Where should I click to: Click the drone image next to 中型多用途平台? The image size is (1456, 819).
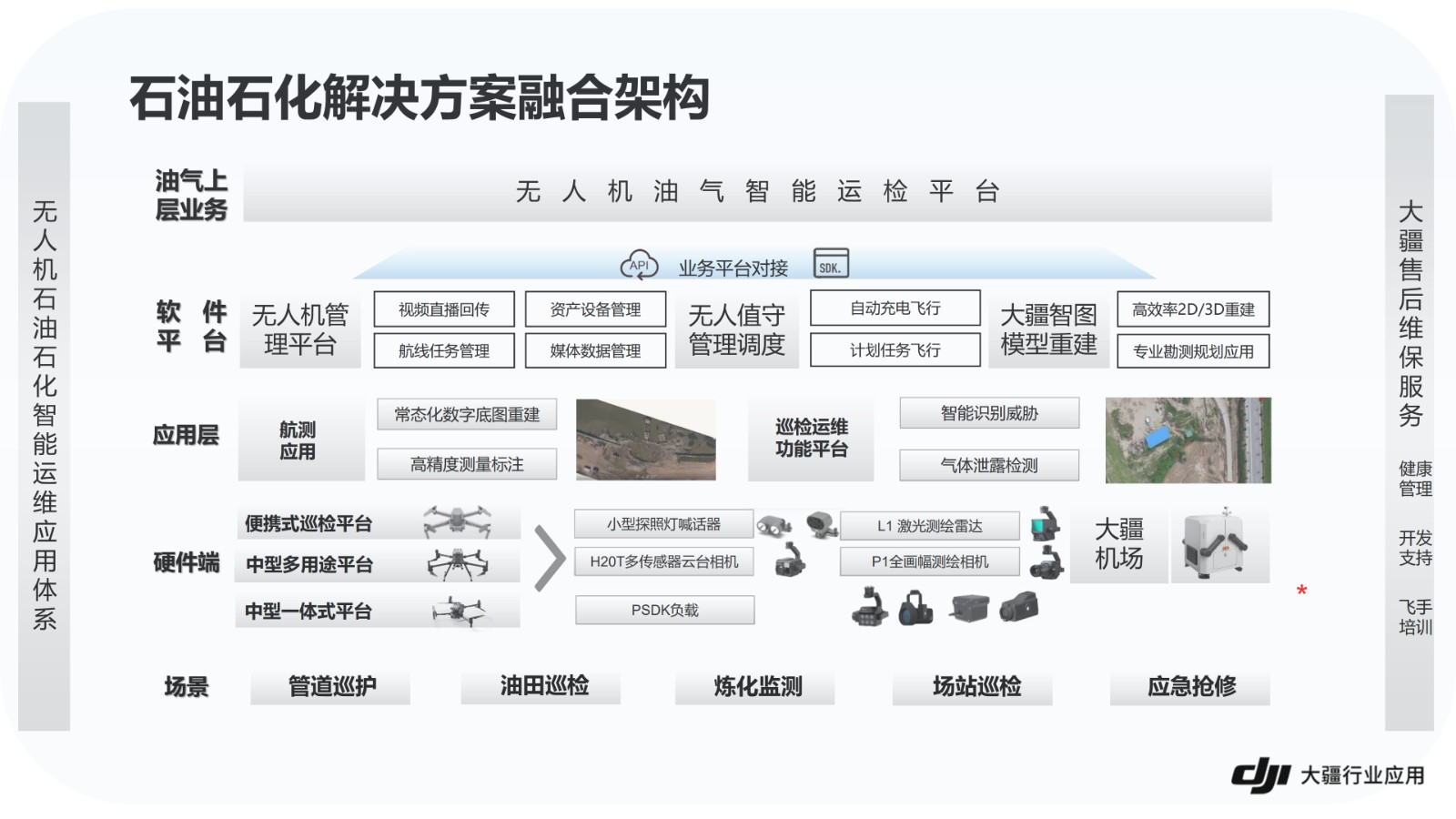tap(458, 564)
